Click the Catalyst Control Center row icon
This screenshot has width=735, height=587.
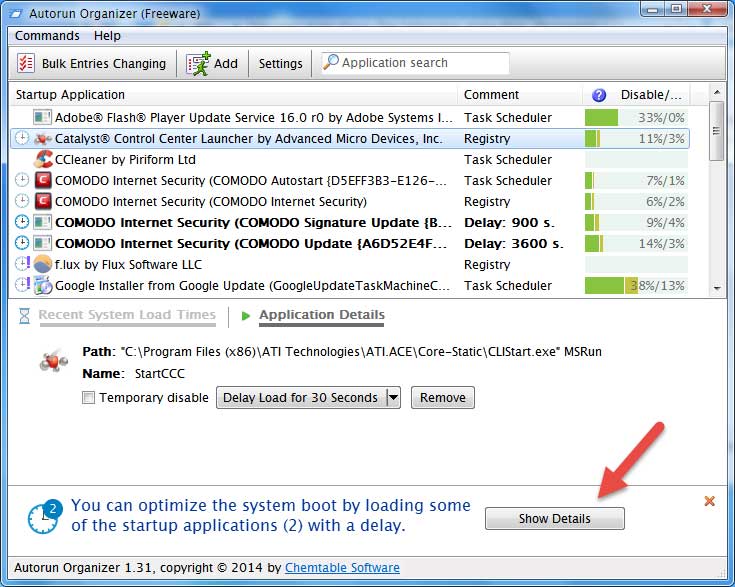(x=42, y=138)
